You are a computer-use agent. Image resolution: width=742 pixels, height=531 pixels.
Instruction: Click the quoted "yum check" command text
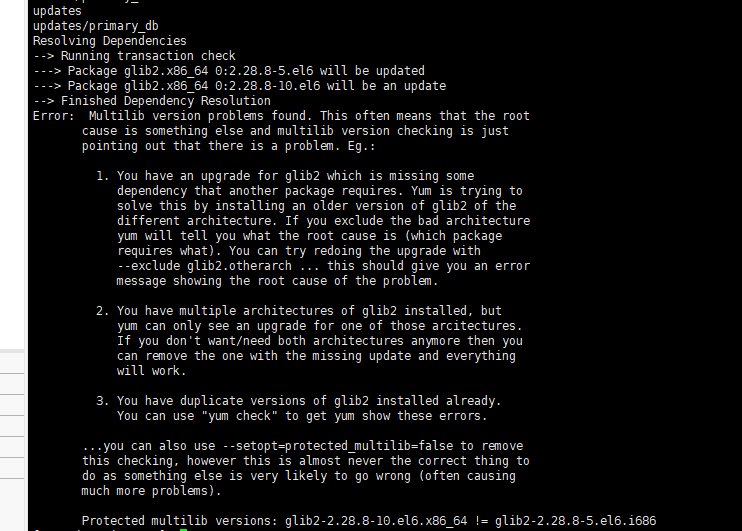[219, 416]
